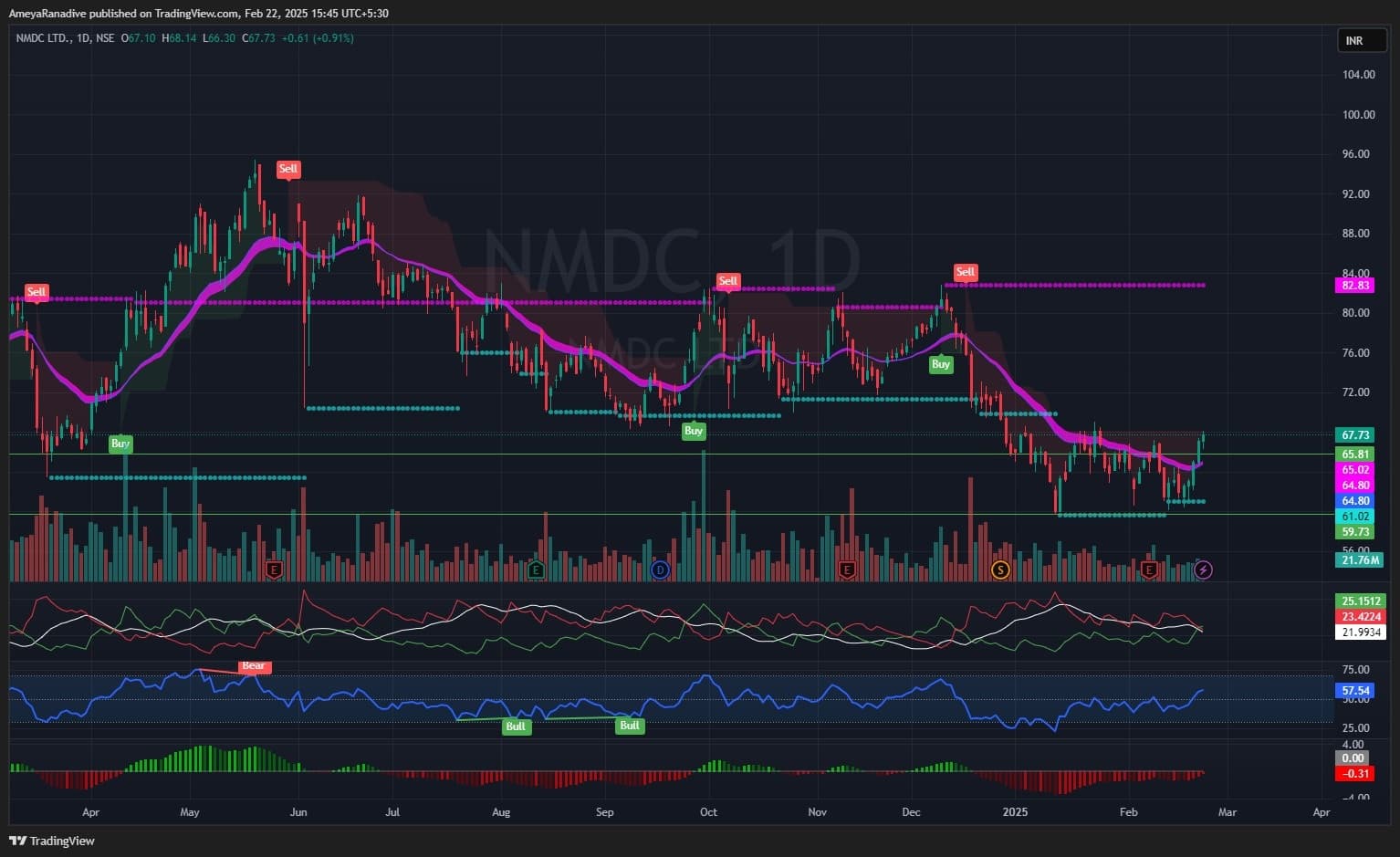Click the magenta 82.83 price label
This screenshot has height=857, width=1400.
[1356, 286]
